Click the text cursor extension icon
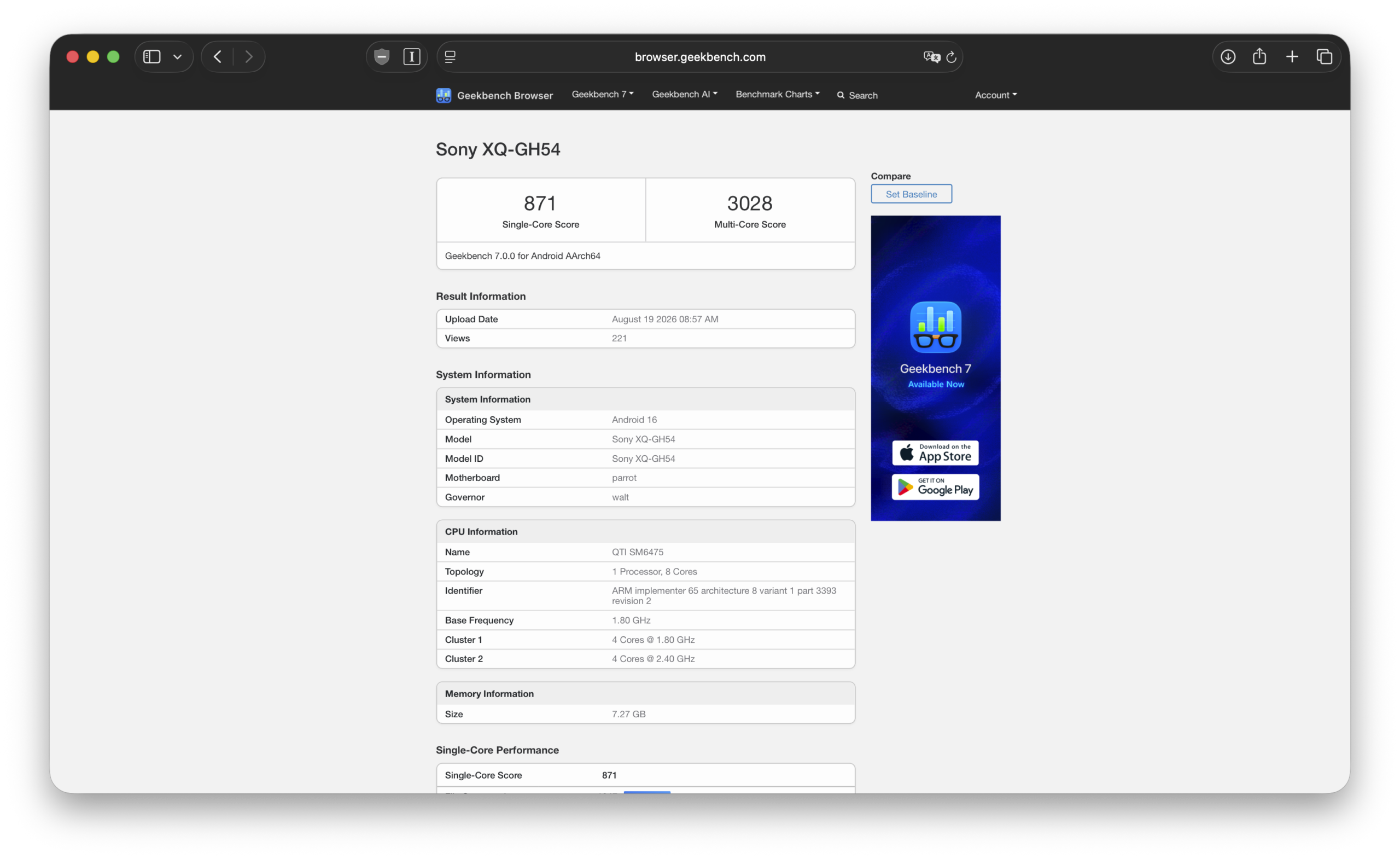The image size is (1400, 859). tap(412, 57)
